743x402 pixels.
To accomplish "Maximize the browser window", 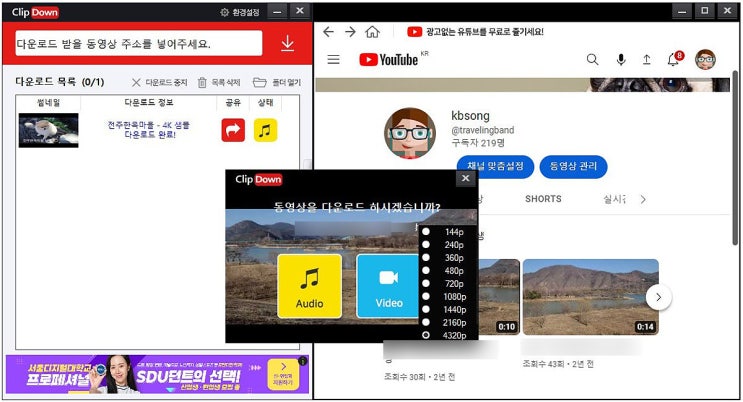I will pyautogui.click(x=705, y=10).
